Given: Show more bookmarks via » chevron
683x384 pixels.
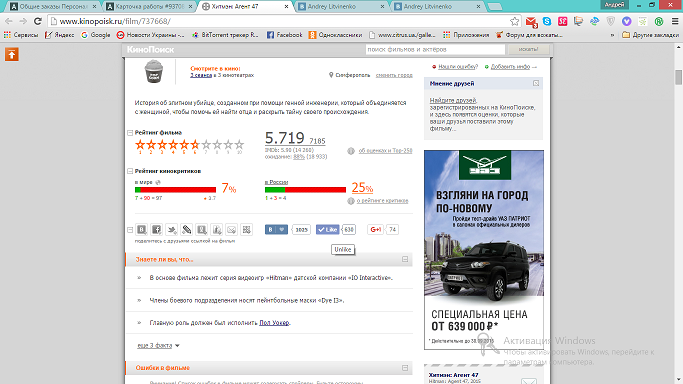Looking at the screenshot, I should (613, 35).
